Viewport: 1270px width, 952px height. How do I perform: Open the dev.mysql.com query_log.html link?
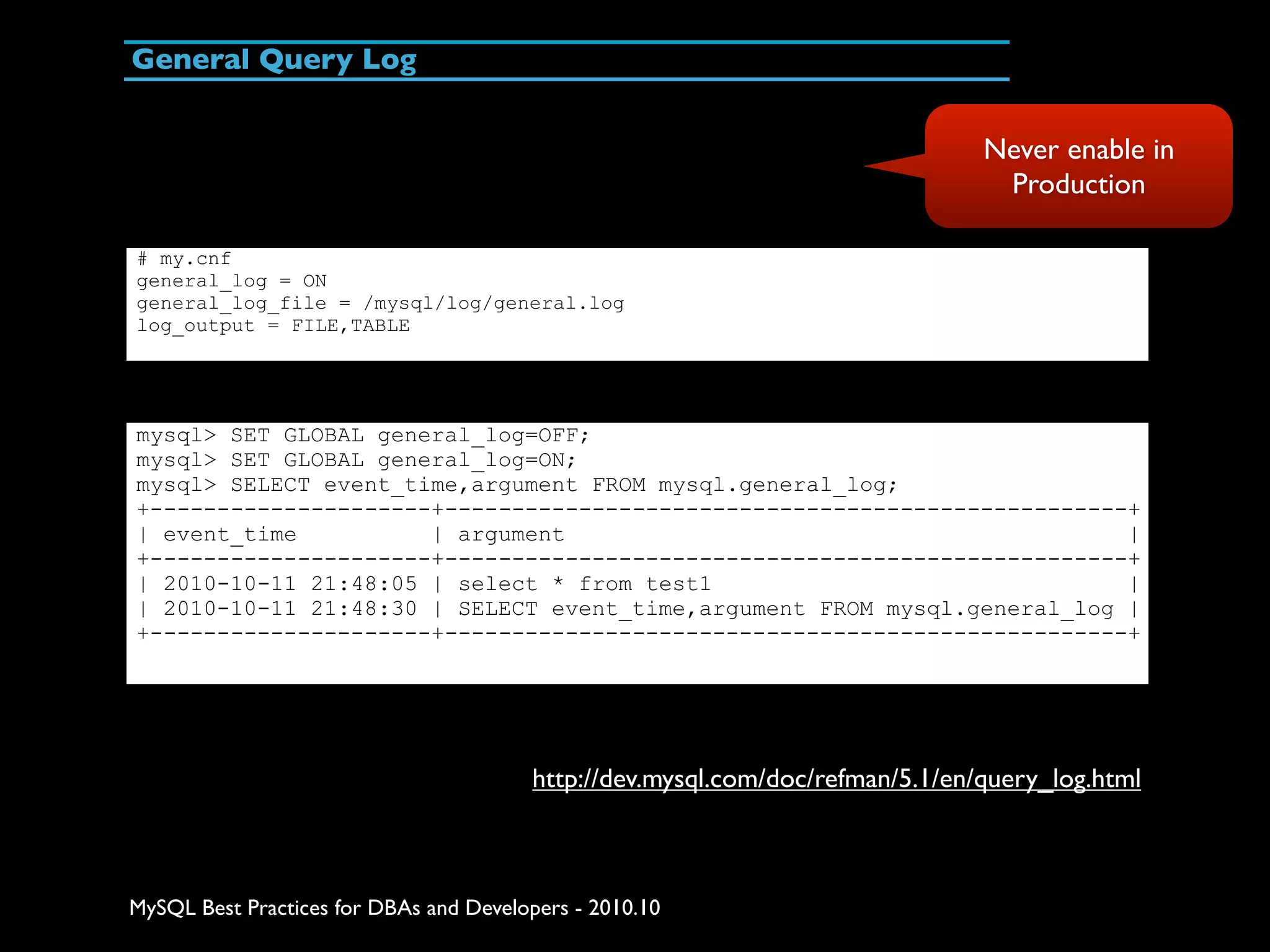click(836, 779)
